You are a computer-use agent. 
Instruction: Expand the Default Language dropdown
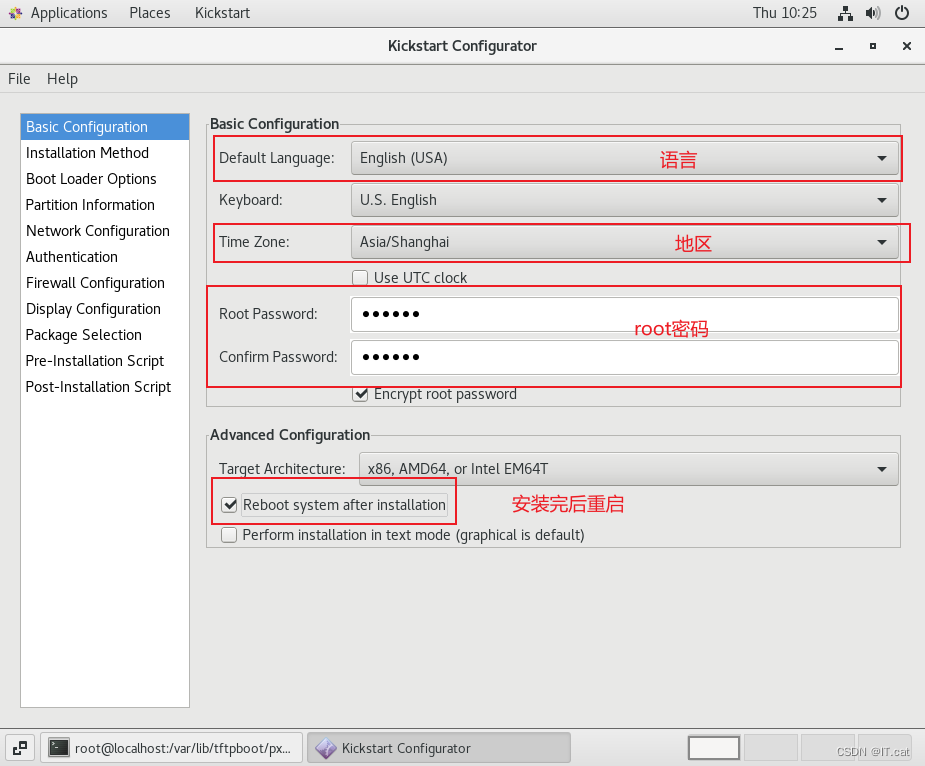click(624, 158)
